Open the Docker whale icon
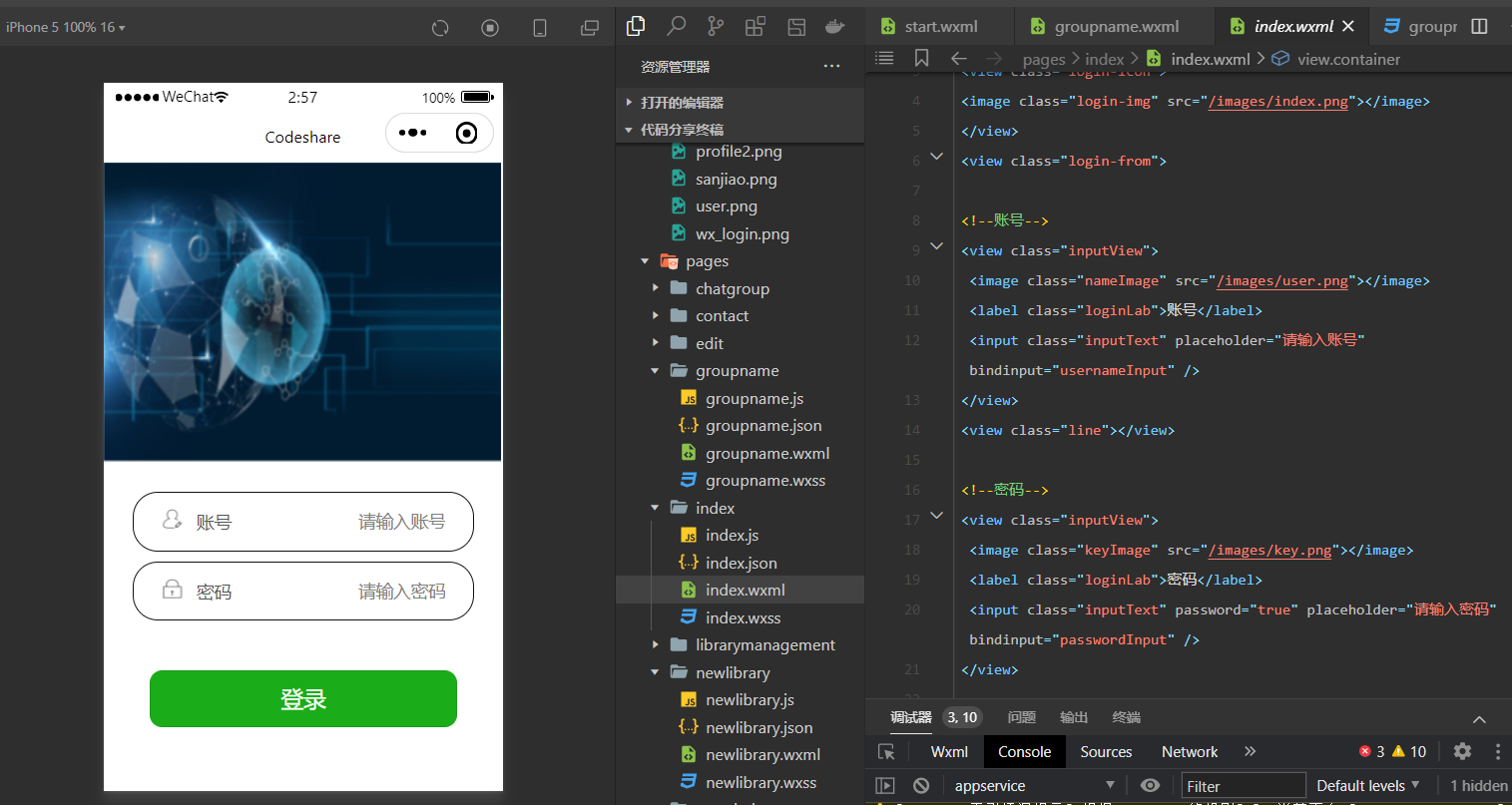This screenshot has height=805, width=1512. click(835, 27)
